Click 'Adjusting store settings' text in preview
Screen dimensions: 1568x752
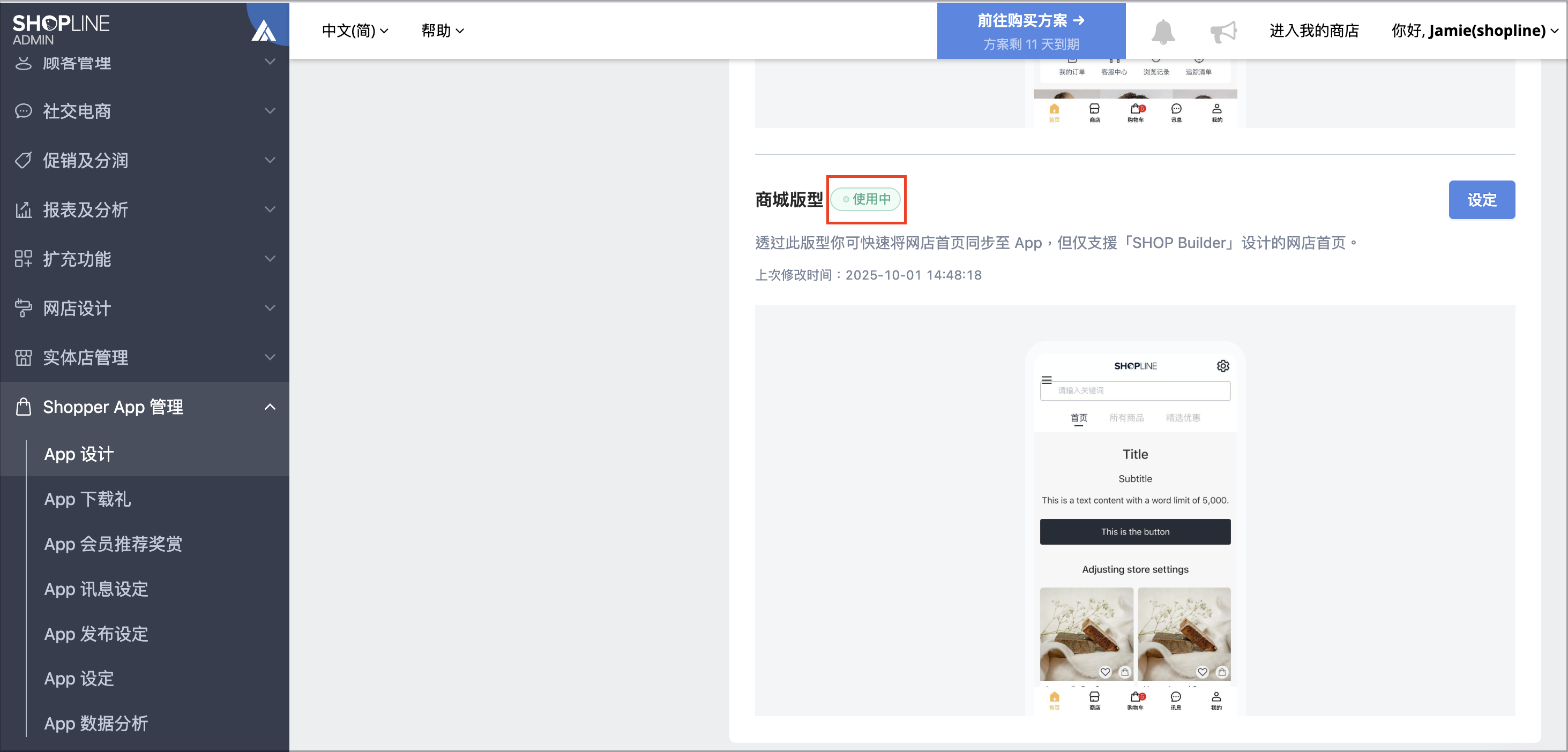pyautogui.click(x=1135, y=569)
